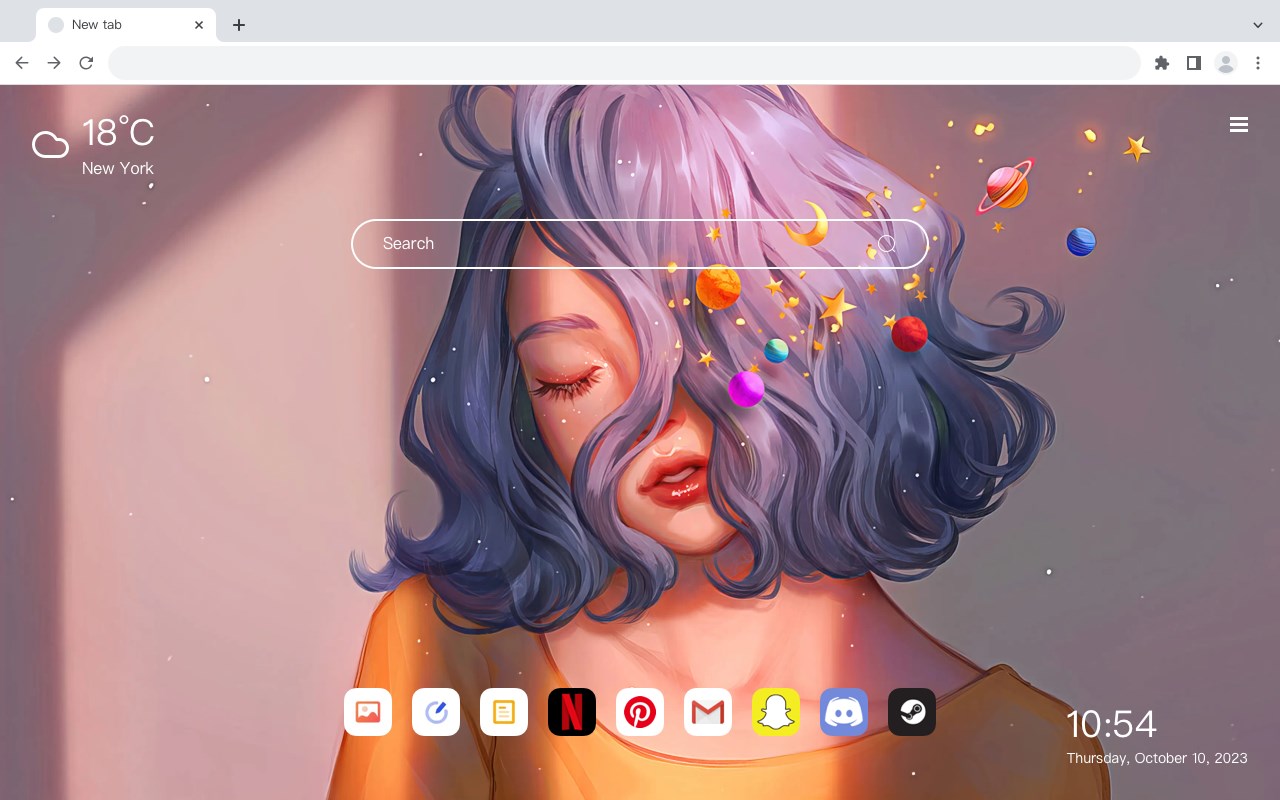Click the Thursday, October 10, 2023 date
1280x800 pixels.
tap(1157, 758)
